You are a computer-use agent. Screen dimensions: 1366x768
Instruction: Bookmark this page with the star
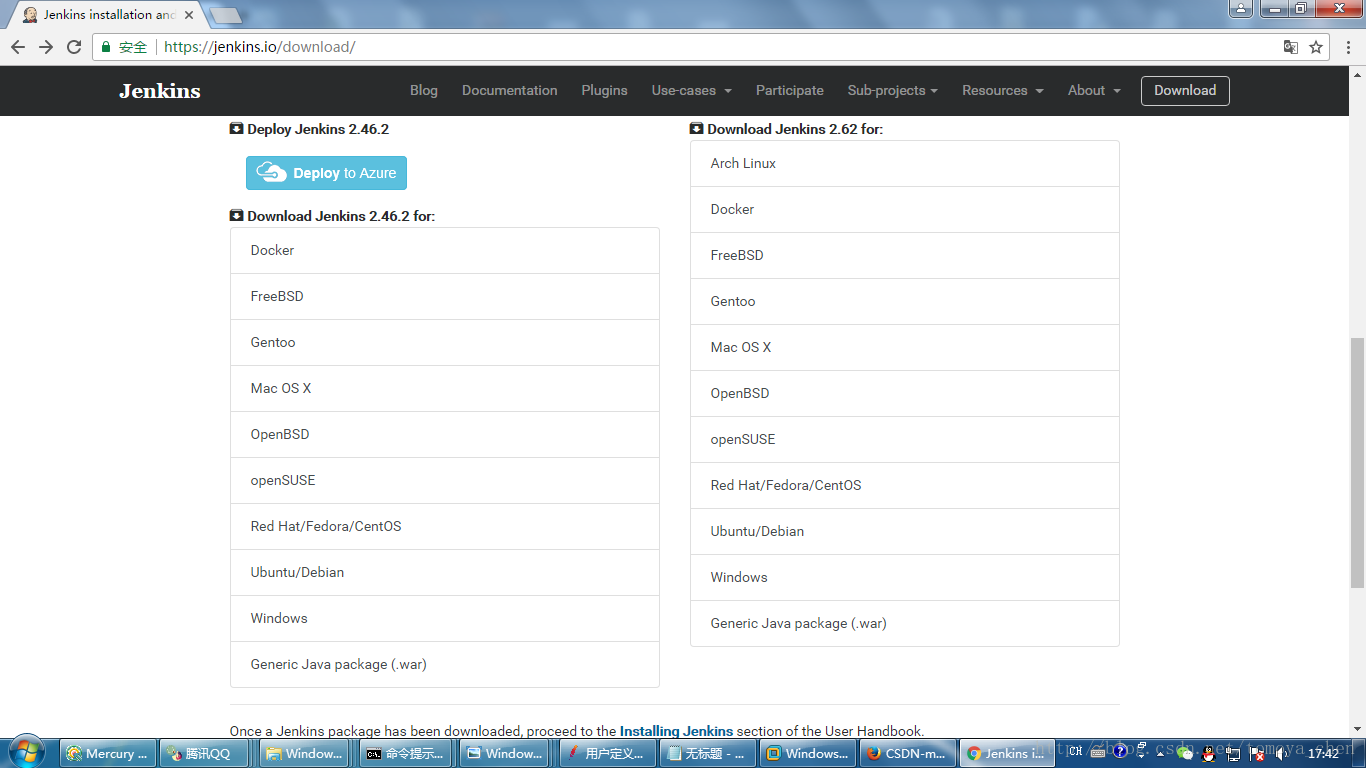(x=1316, y=47)
